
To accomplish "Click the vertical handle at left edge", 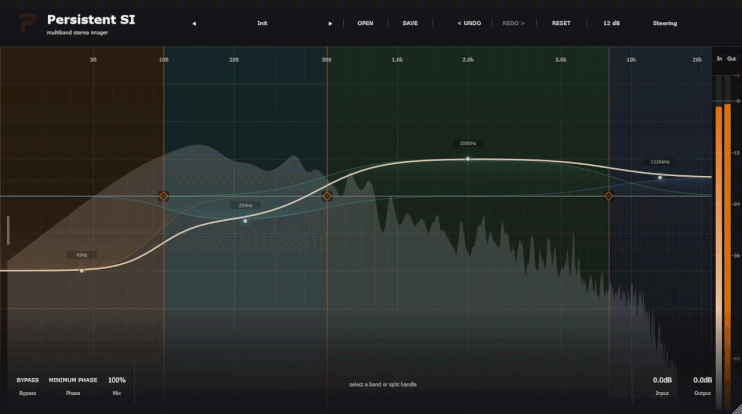I will tap(8, 230).
